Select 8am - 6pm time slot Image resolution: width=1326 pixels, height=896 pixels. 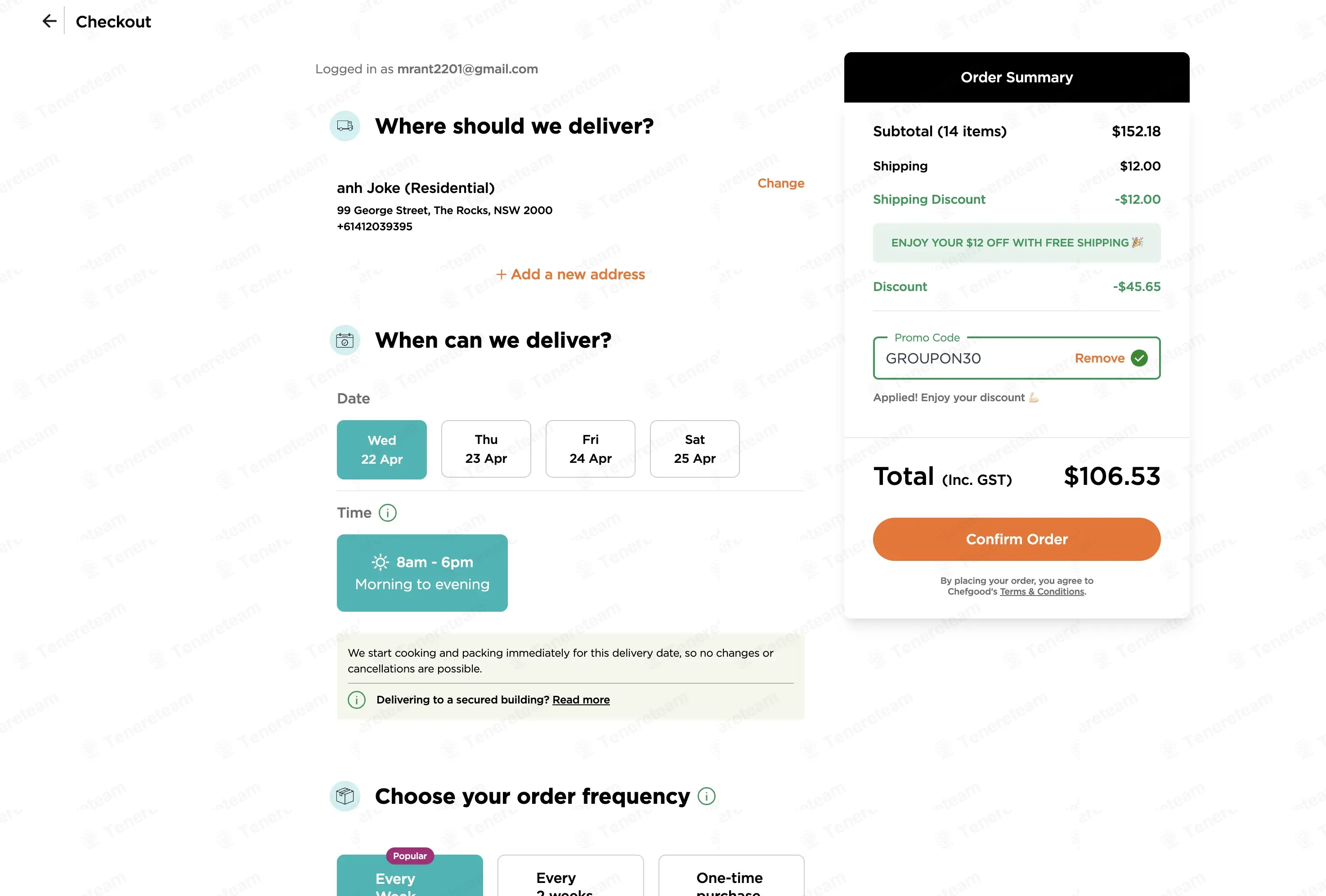(422, 573)
